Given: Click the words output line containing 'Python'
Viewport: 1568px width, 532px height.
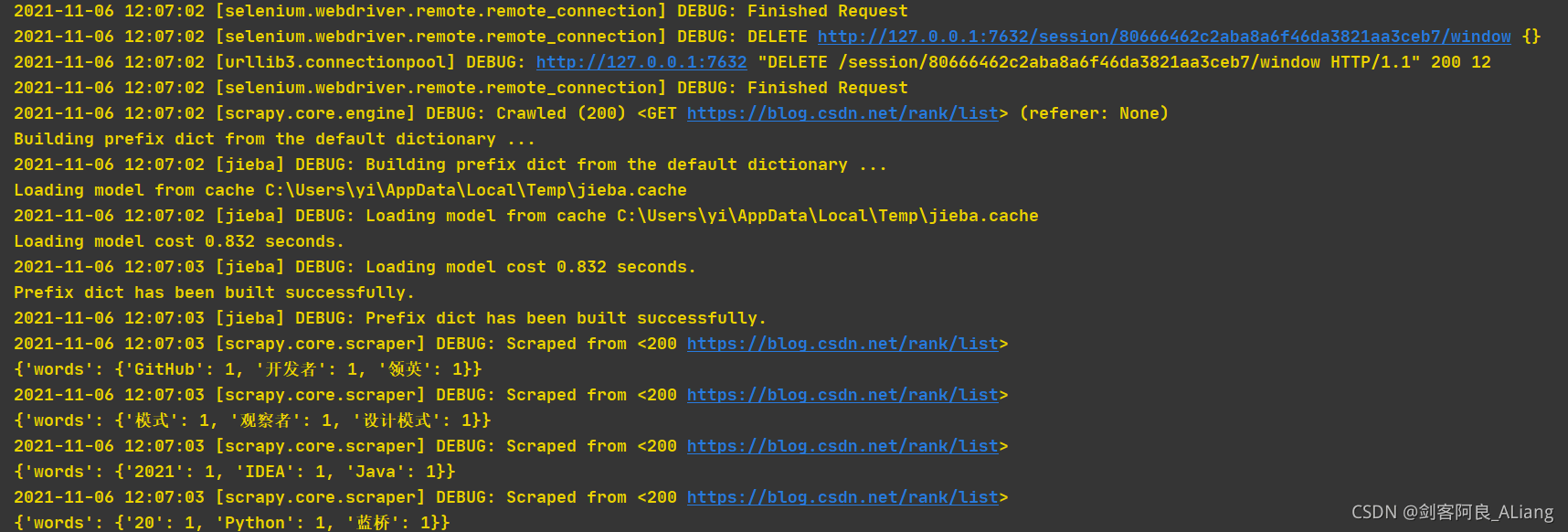Looking at the screenshot, I should click(x=231, y=523).
